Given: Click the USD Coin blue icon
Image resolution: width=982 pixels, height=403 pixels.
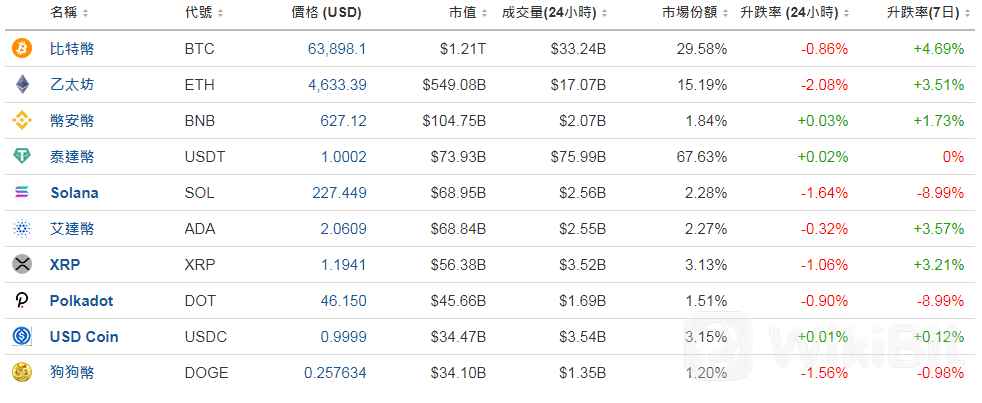Looking at the screenshot, I should tap(22, 337).
